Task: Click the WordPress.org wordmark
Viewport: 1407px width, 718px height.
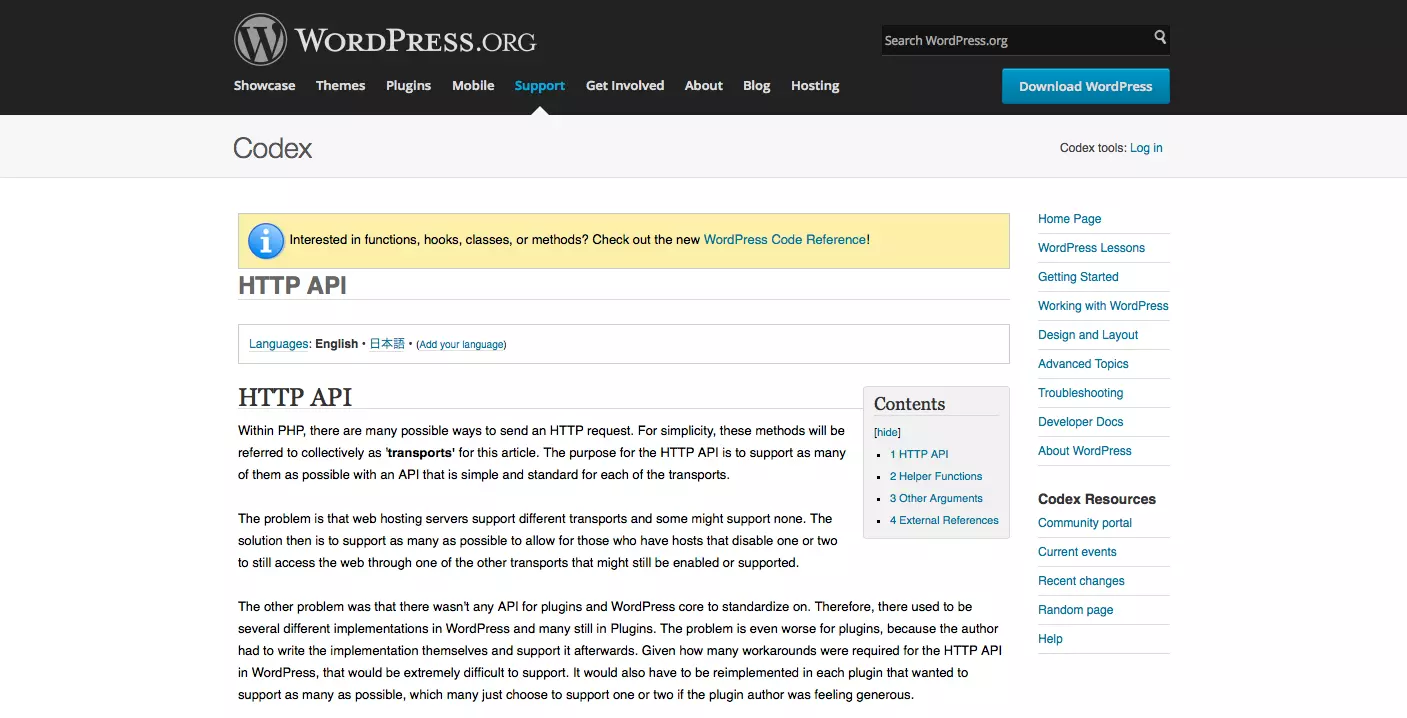Action: click(415, 41)
